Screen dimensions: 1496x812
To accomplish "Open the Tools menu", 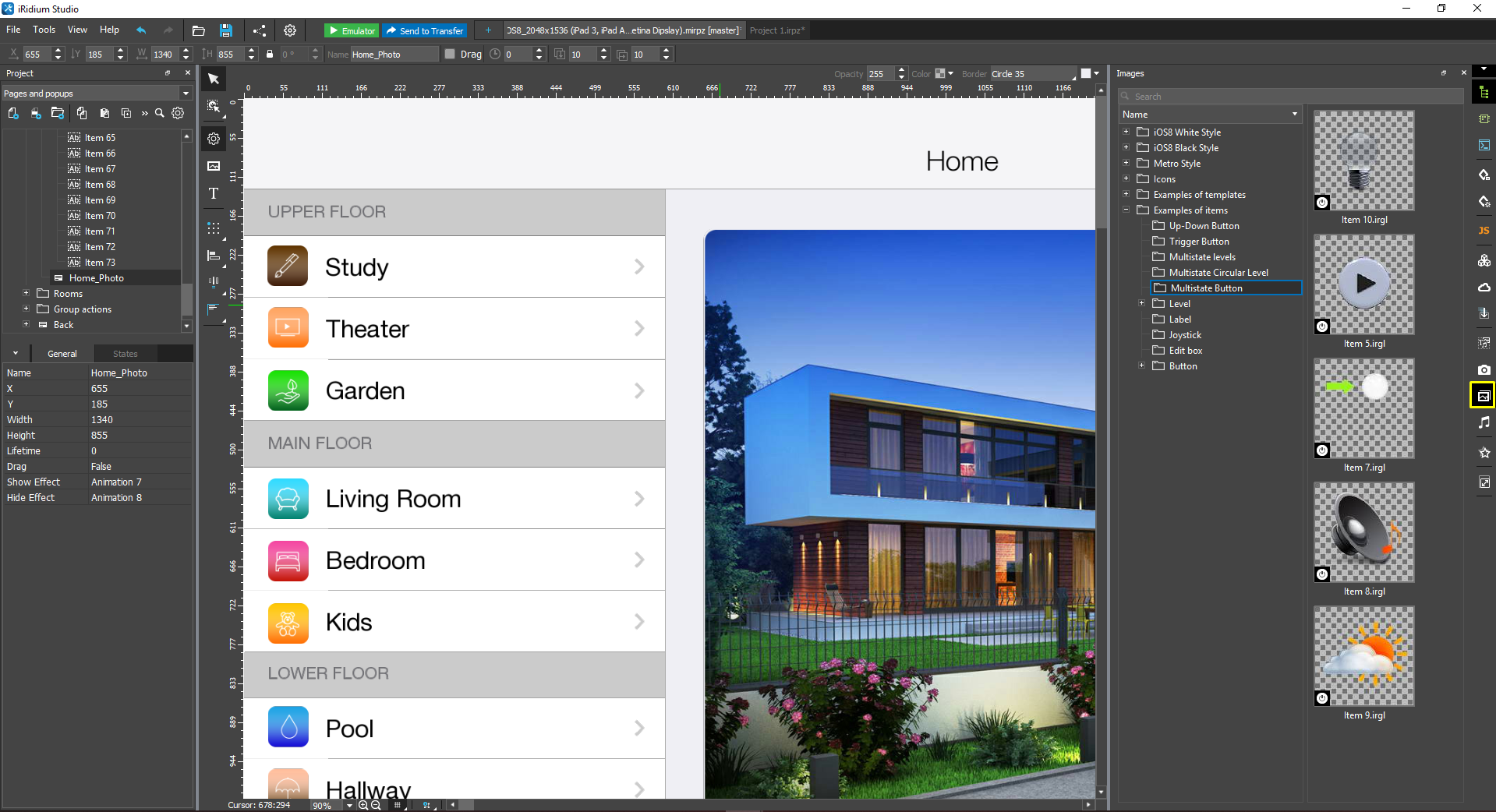I will point(44,30).
